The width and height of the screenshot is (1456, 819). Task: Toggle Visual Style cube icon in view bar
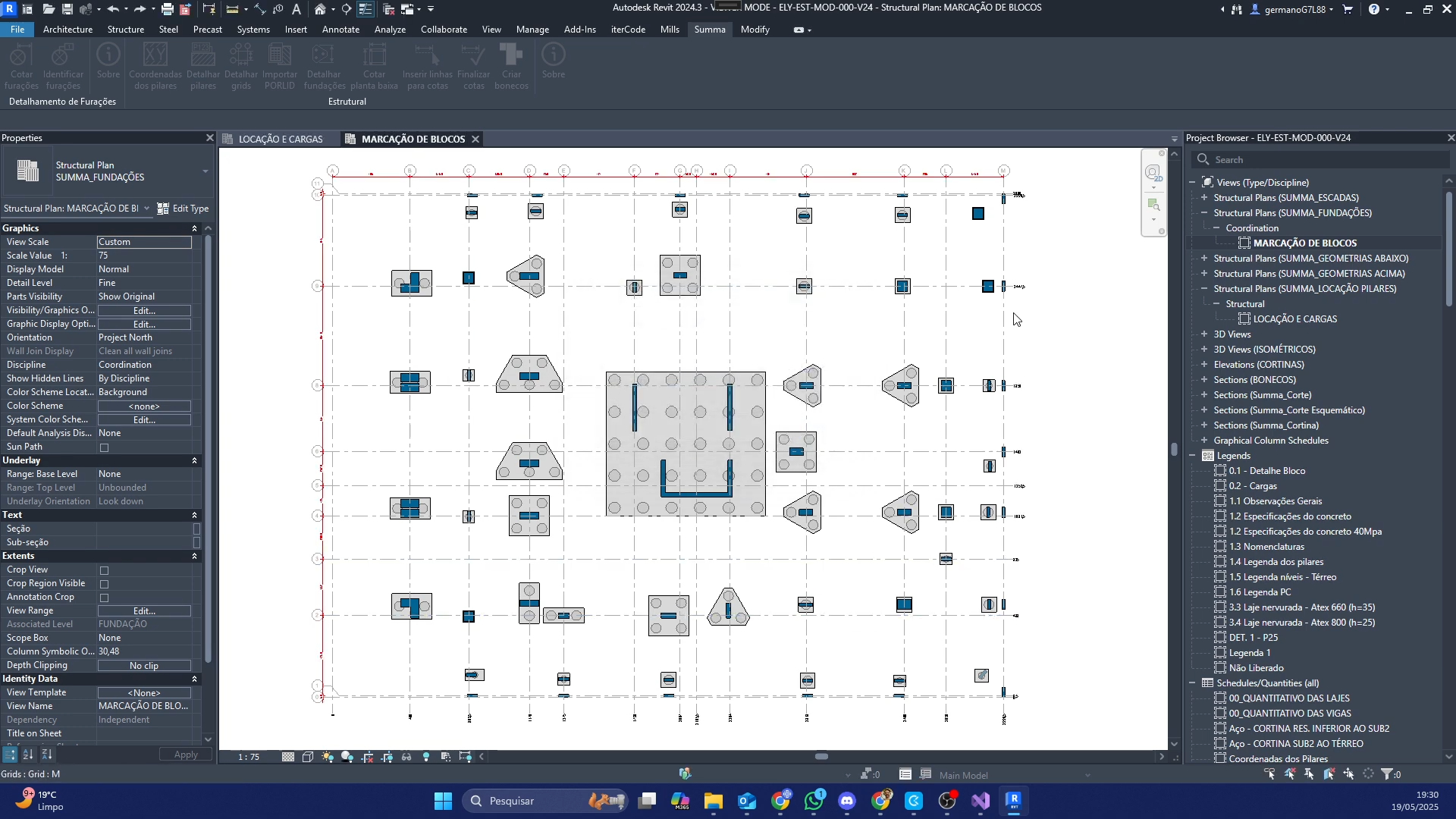(308, 757)
